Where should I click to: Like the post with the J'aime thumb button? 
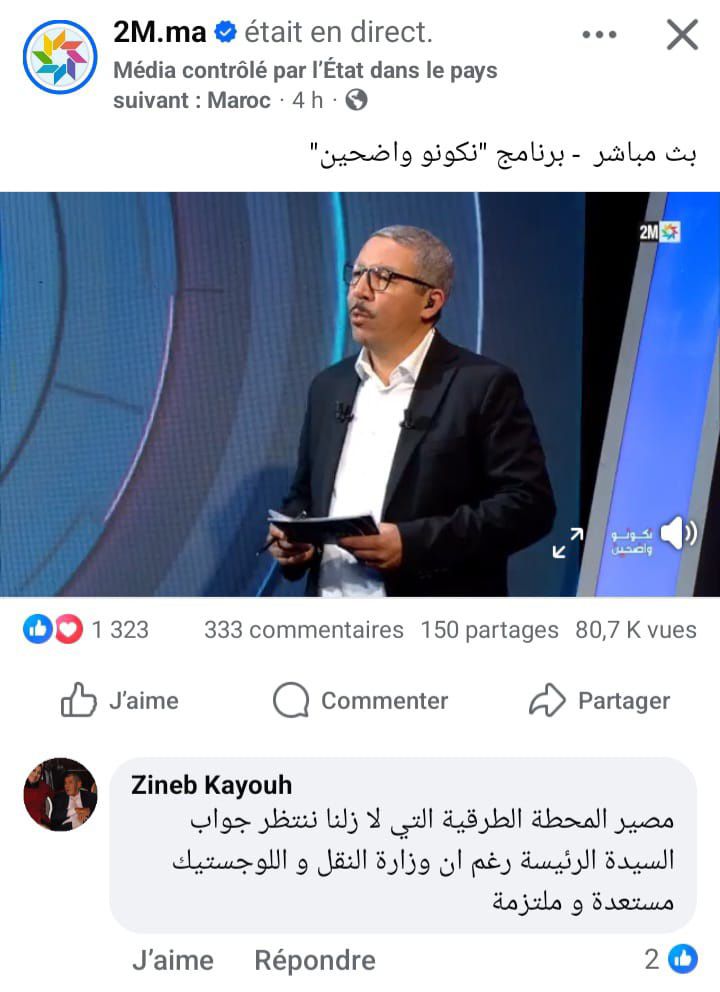tap(120, 700)
